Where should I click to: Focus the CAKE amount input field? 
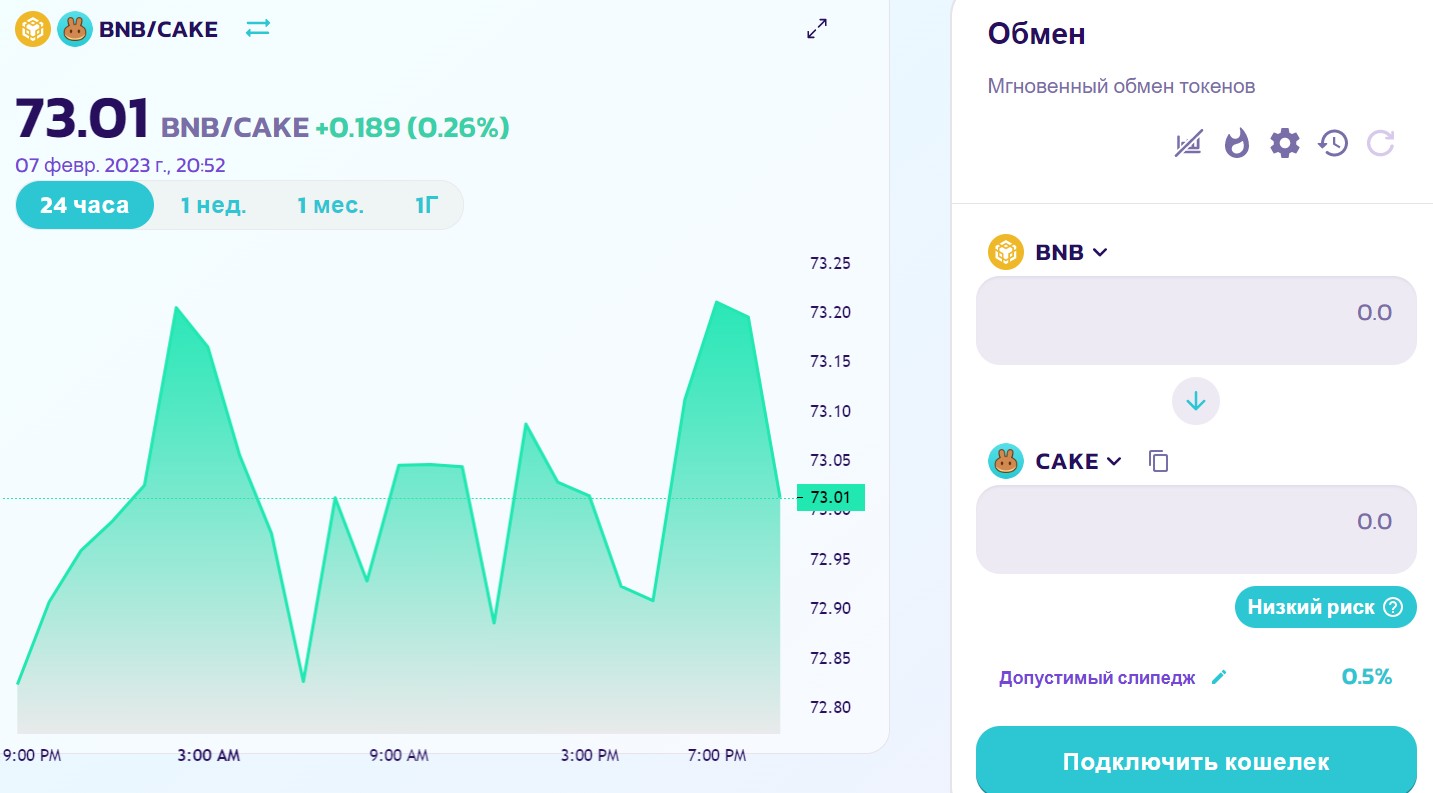pyautogui.click(x=1196, y=529)
